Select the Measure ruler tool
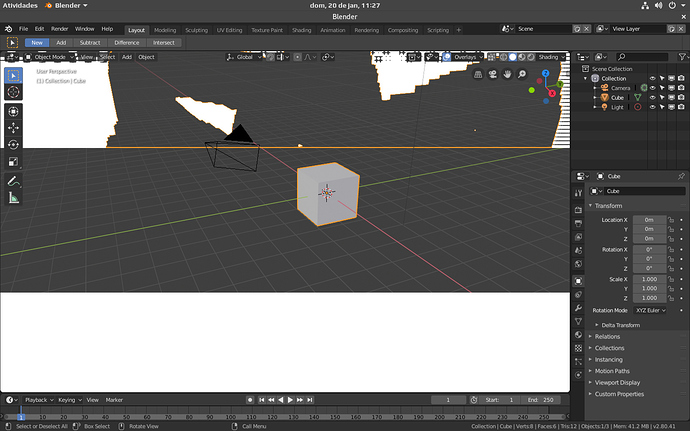The height and width of the screenshot is (431, 690). click(x=14, y=198)
